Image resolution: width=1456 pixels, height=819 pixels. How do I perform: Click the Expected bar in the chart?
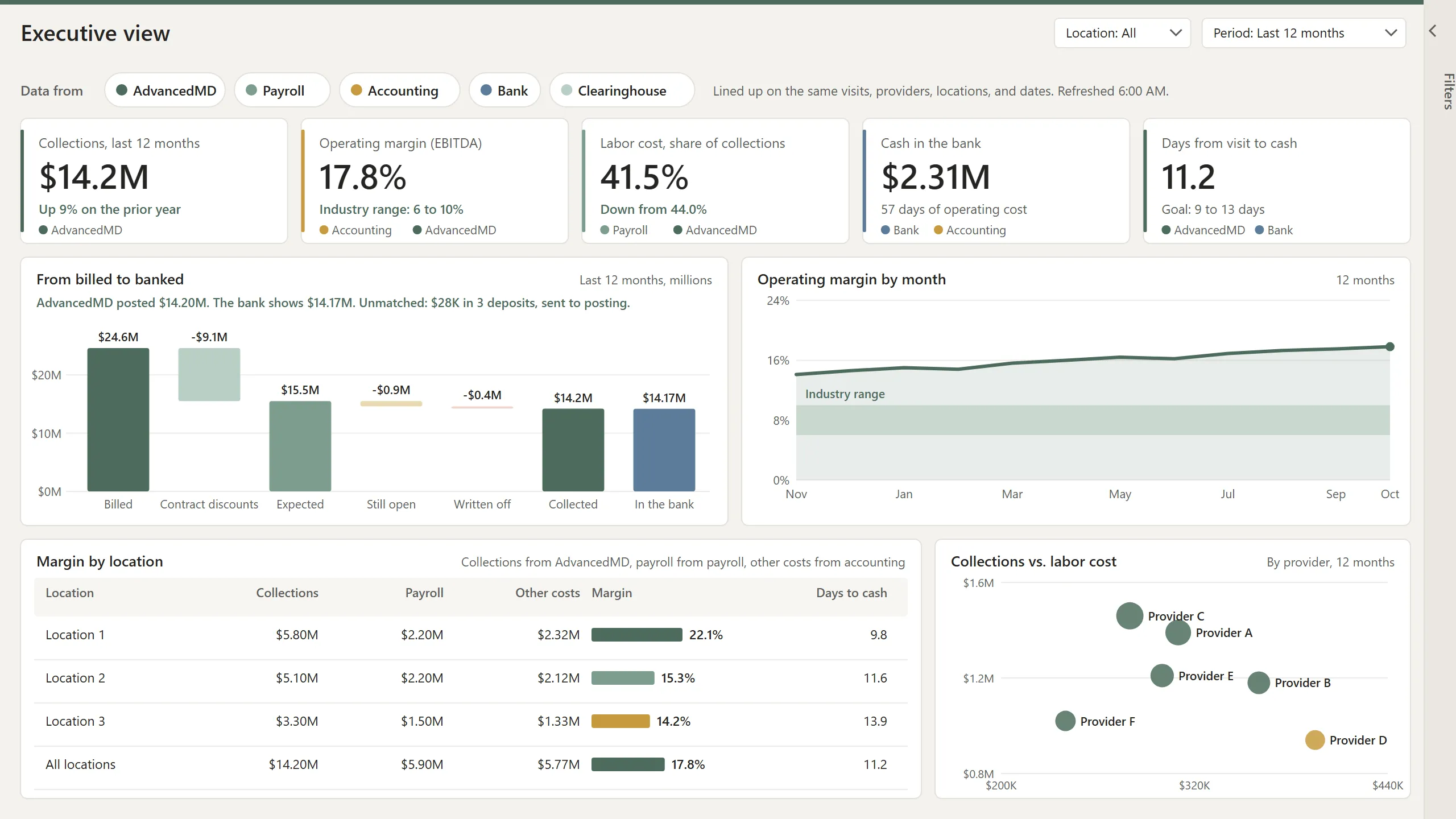(300, 446)
